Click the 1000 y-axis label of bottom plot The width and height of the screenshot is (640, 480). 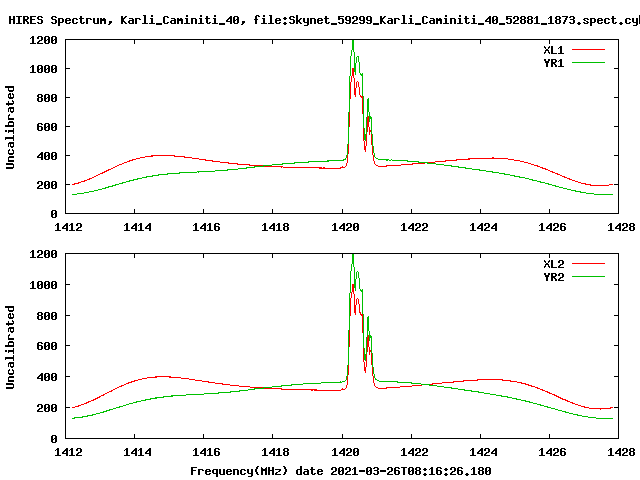coord(43,285)
